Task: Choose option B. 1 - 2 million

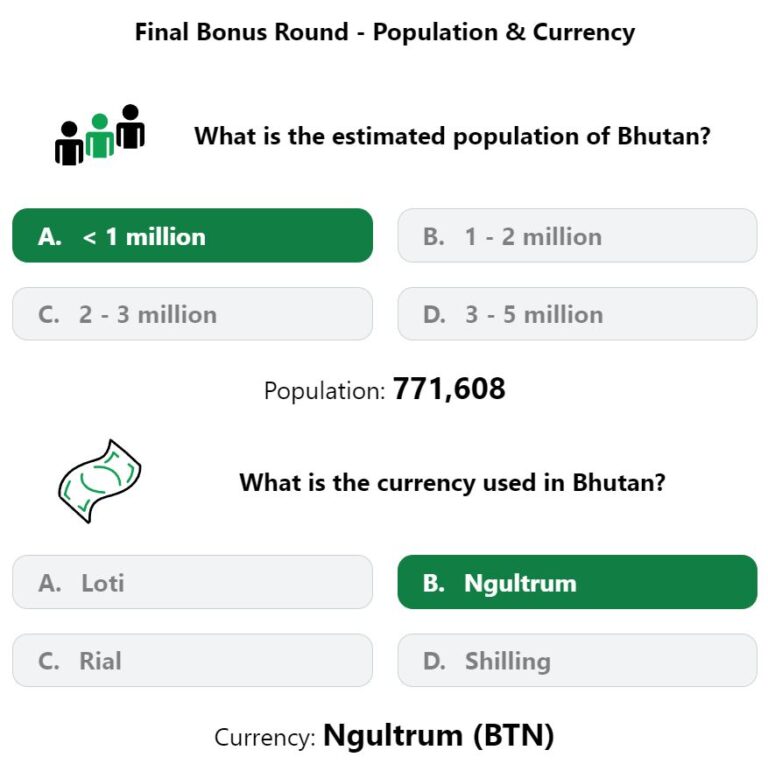Action: point(577,236)
